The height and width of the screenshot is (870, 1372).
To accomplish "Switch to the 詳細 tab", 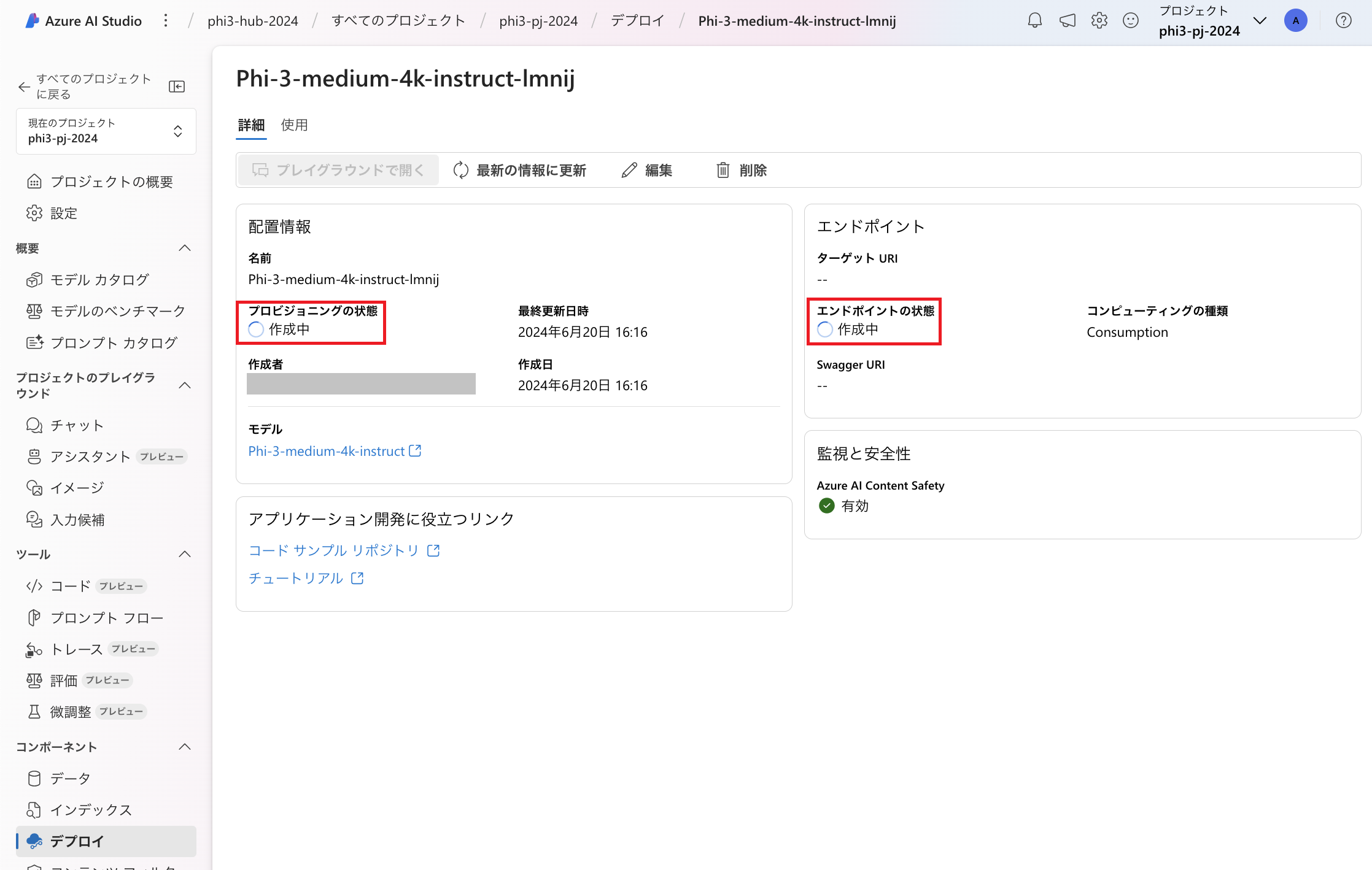I will click(251, 125).
